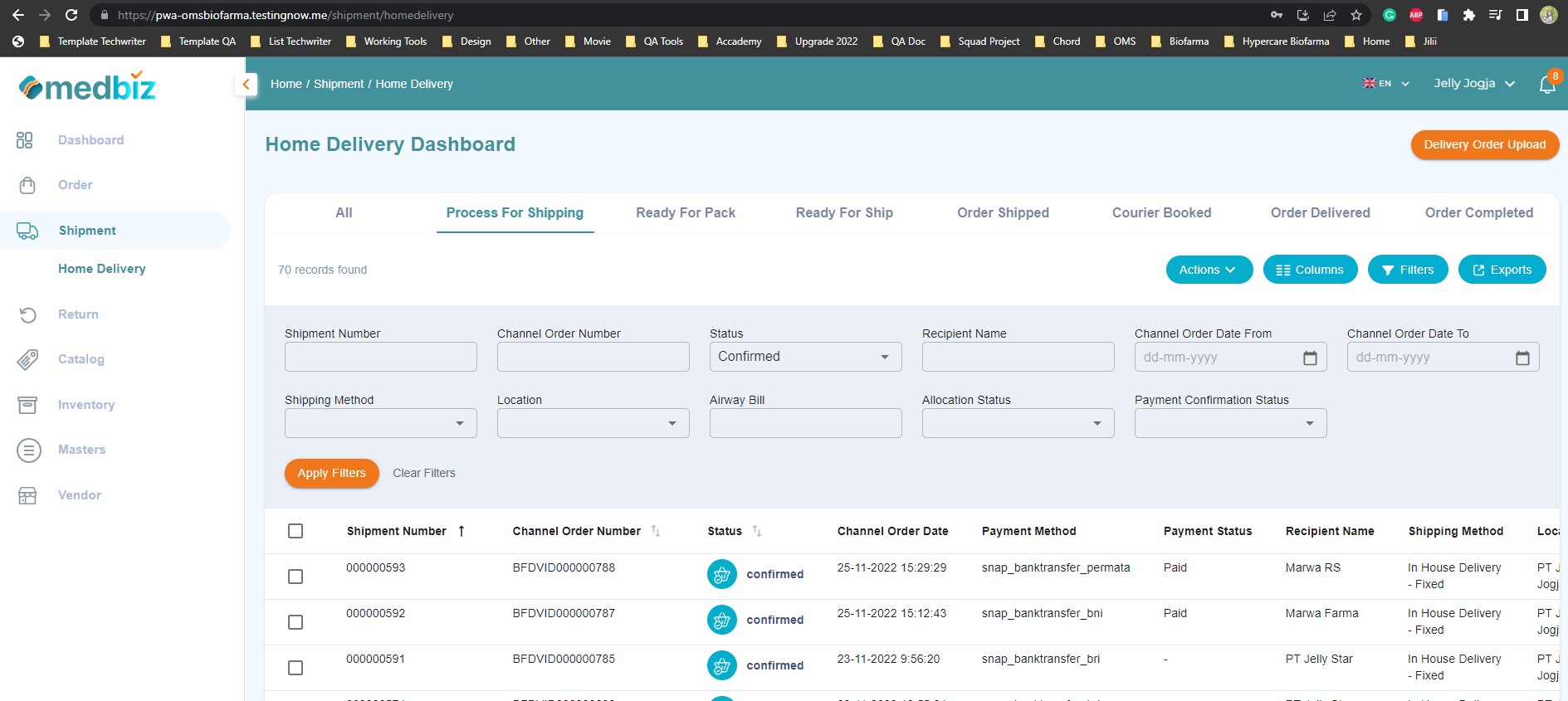The width and height of the screenshot is (1568, 701).
Task: Check the box for shipment 000000593
Action: pyautogui.click(x=296, y=577)
